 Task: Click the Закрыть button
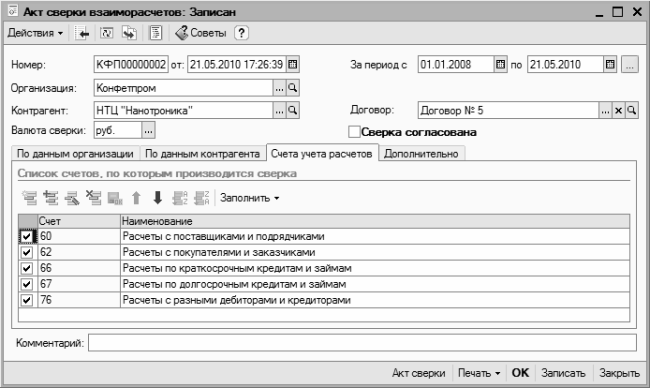619,373
